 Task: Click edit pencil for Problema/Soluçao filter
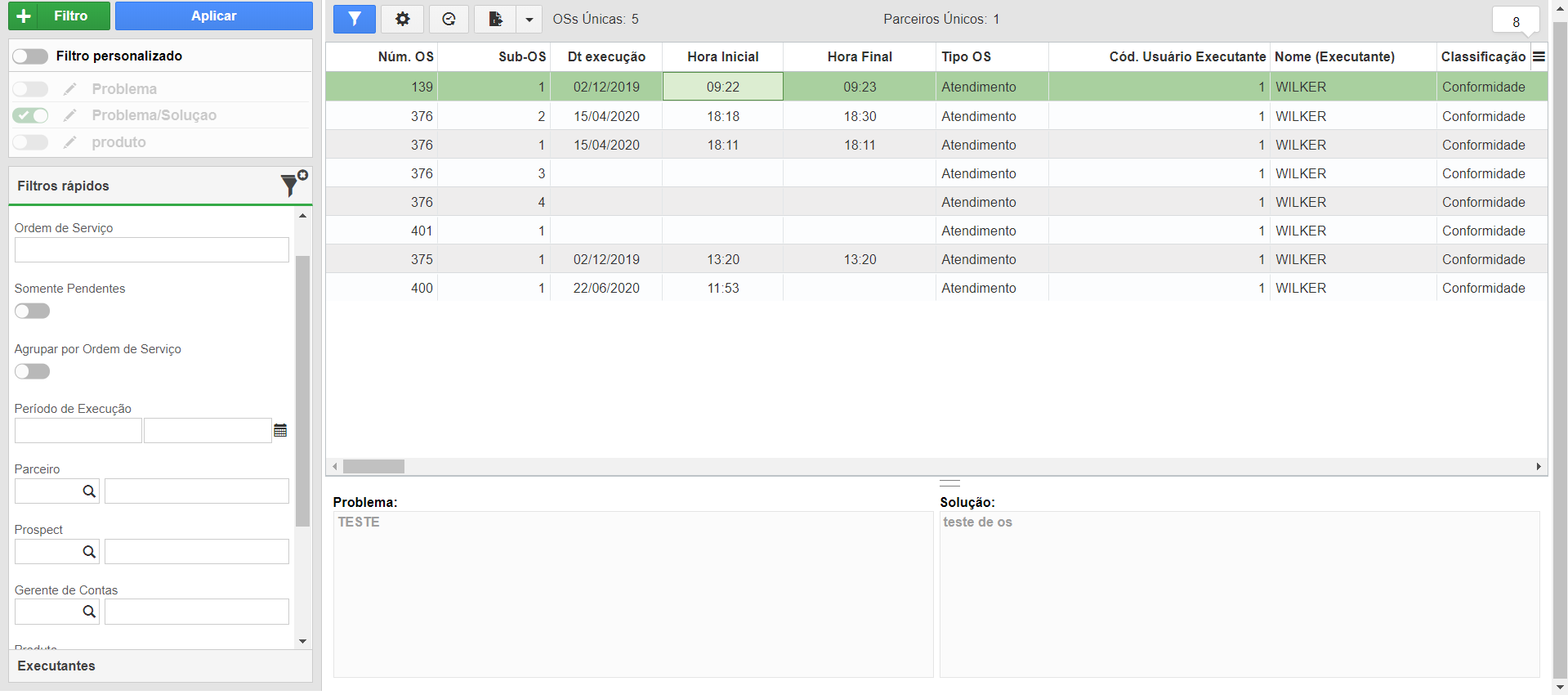click(70, 115)
